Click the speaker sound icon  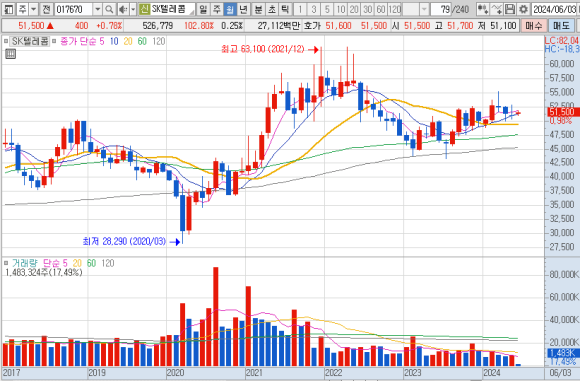click(x=123, y=9)
